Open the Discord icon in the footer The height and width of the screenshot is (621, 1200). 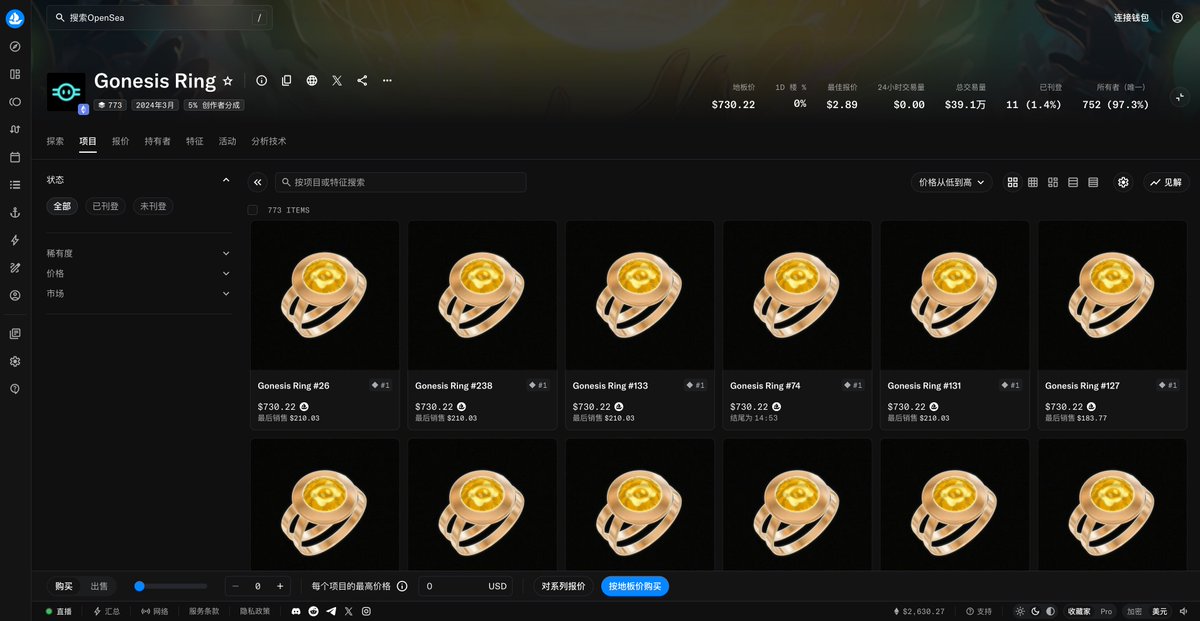[296, 611]
